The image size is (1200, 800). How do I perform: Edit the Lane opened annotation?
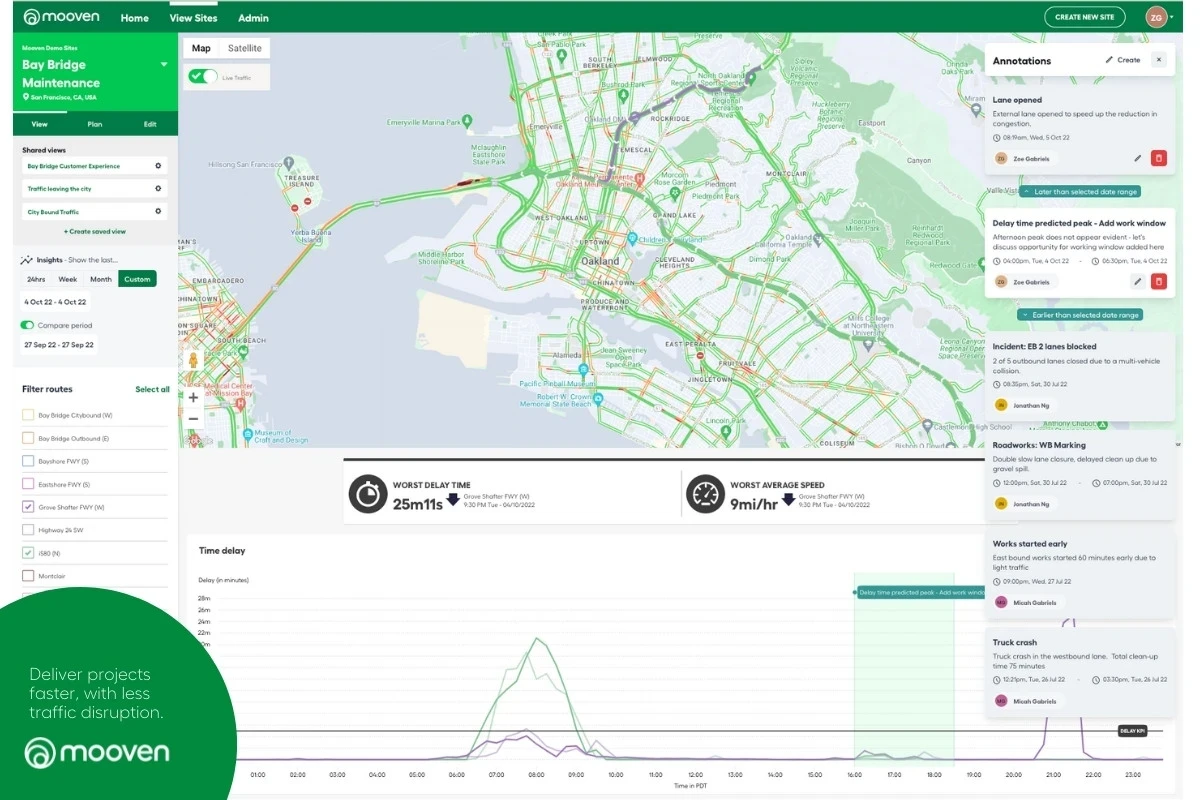[x=1138, y=158]
